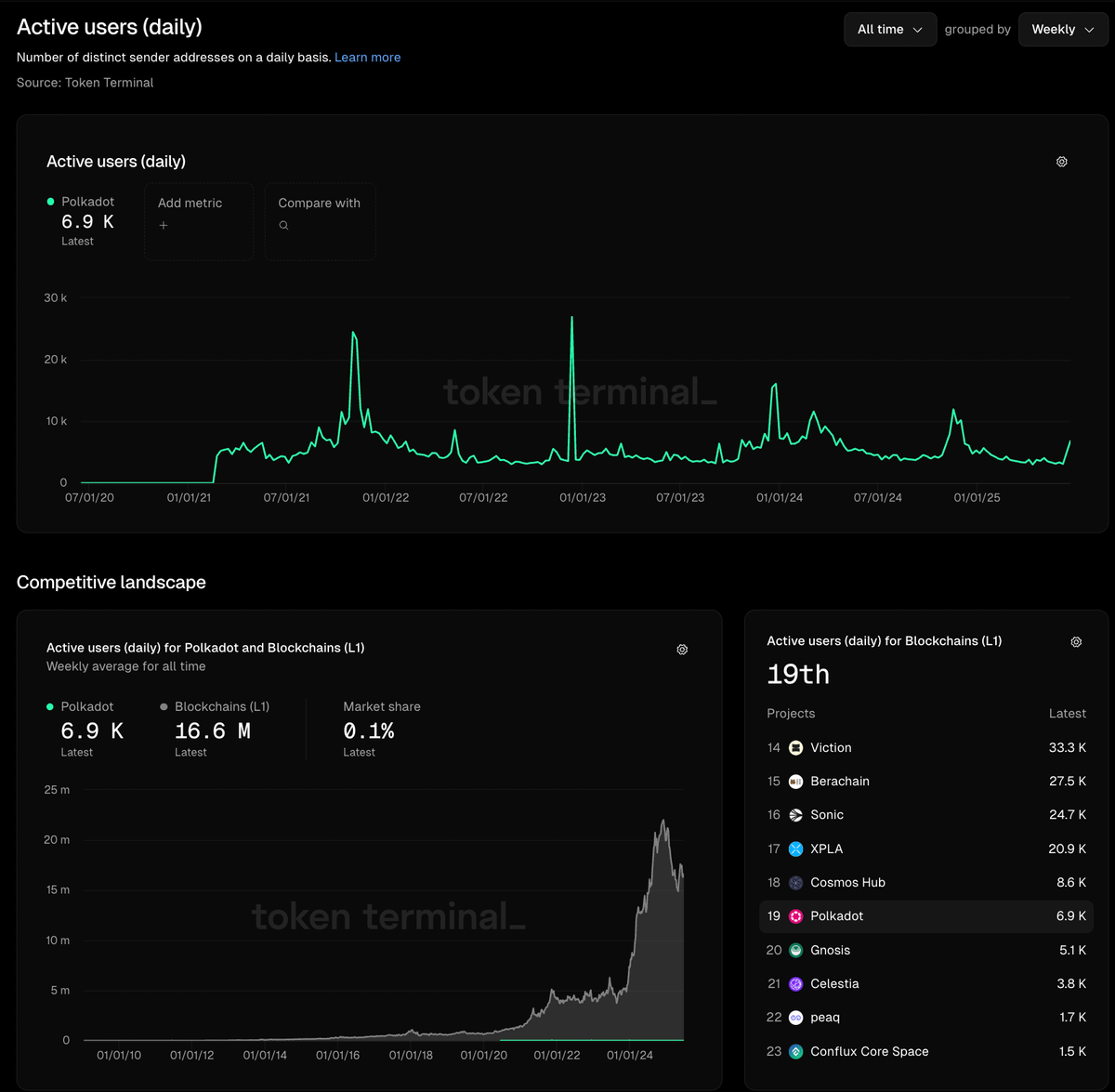This screenshot has height=1092, width=1115.
Task: Toggle the green Polkadot legend dot
Action: [50, 202]
